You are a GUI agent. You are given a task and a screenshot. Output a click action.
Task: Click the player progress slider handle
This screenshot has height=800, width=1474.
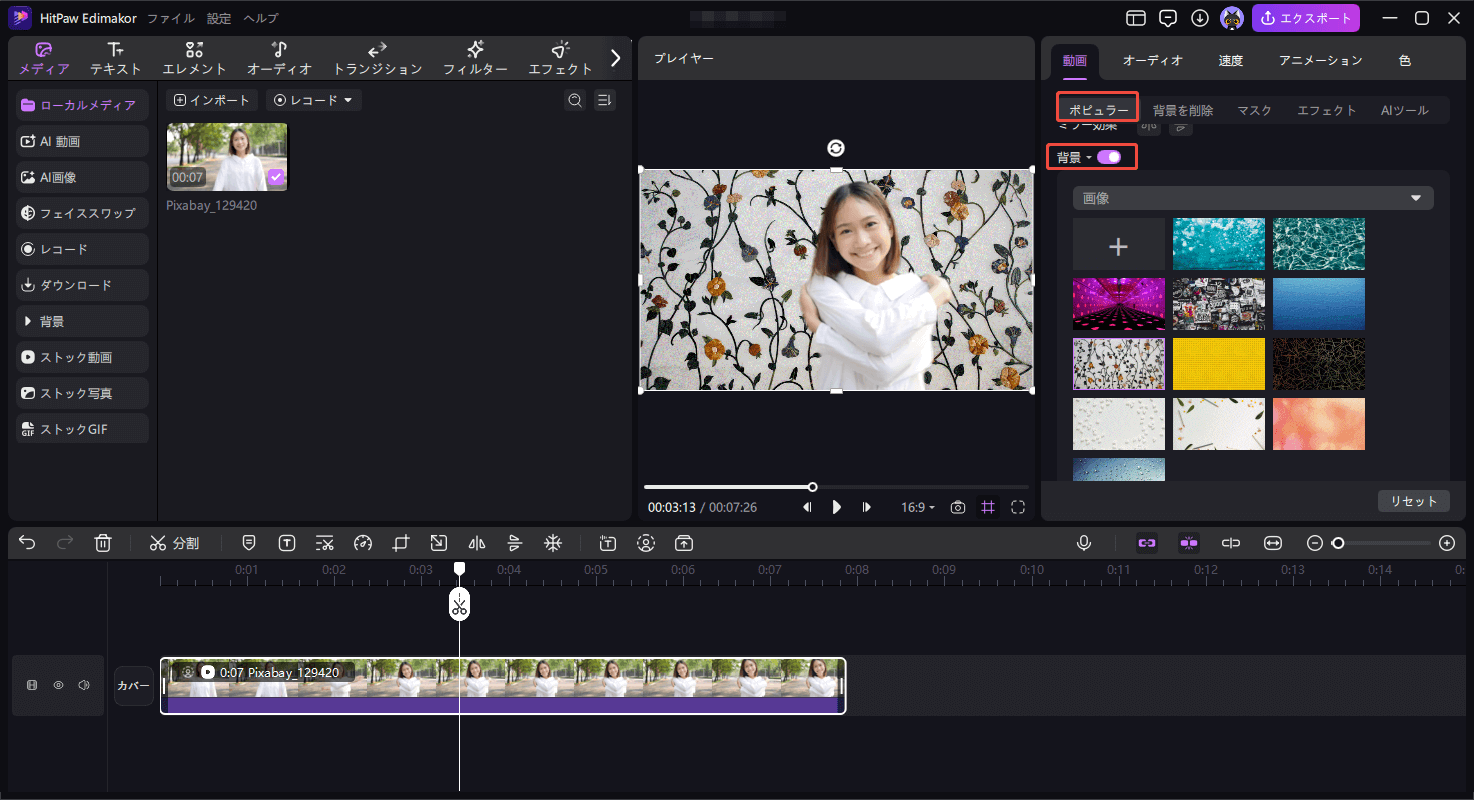point(813,487)
